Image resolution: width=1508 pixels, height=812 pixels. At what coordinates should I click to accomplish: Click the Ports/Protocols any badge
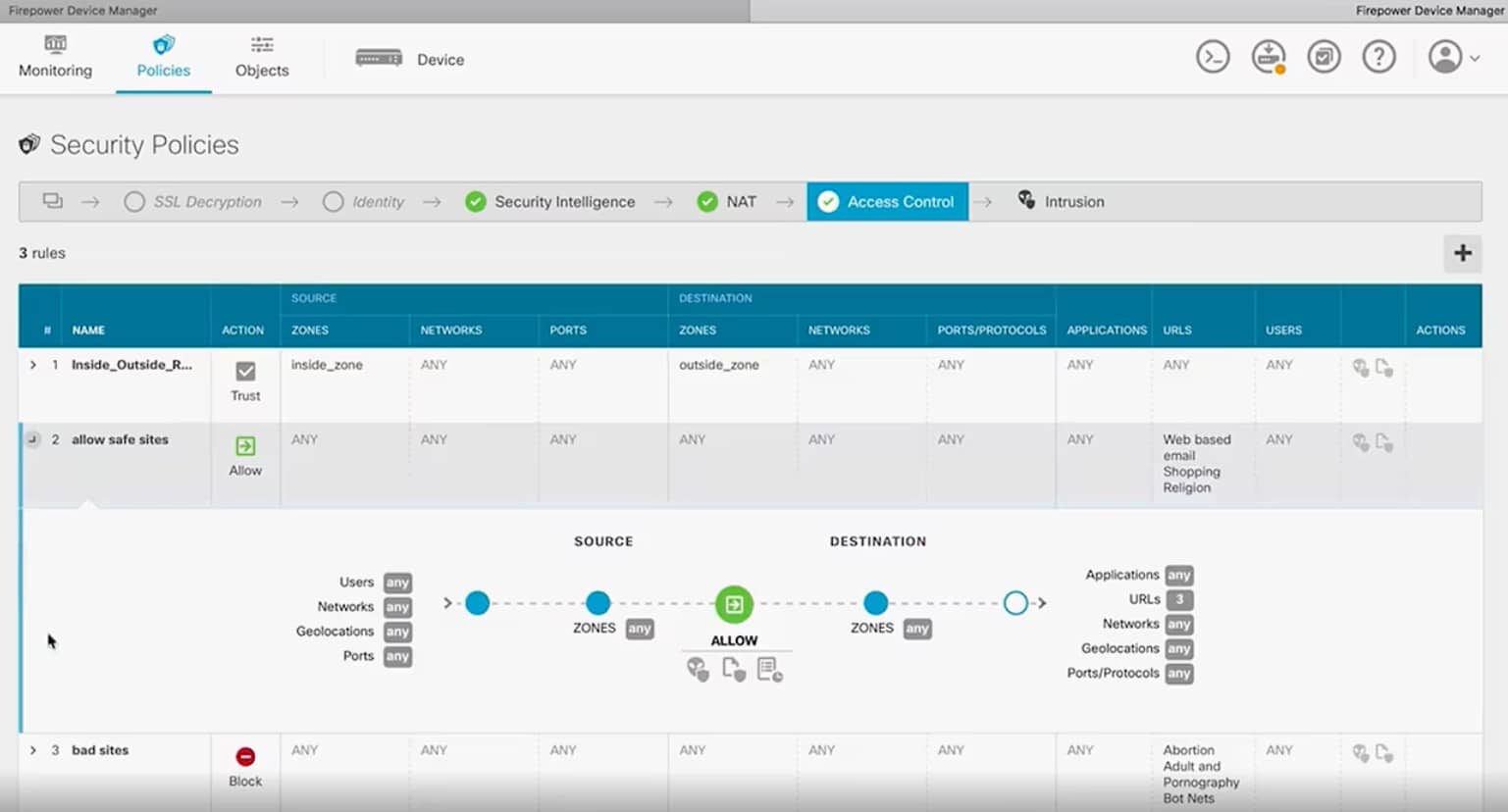click(1179, 674)
